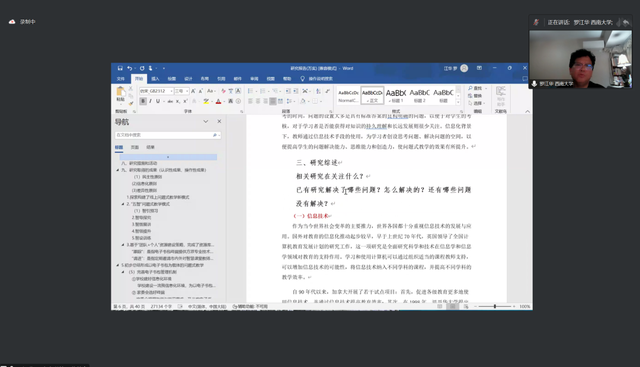640x367 pixels.
Task: Click the Clear Formatting eraser icon
Action: (223, 91)
